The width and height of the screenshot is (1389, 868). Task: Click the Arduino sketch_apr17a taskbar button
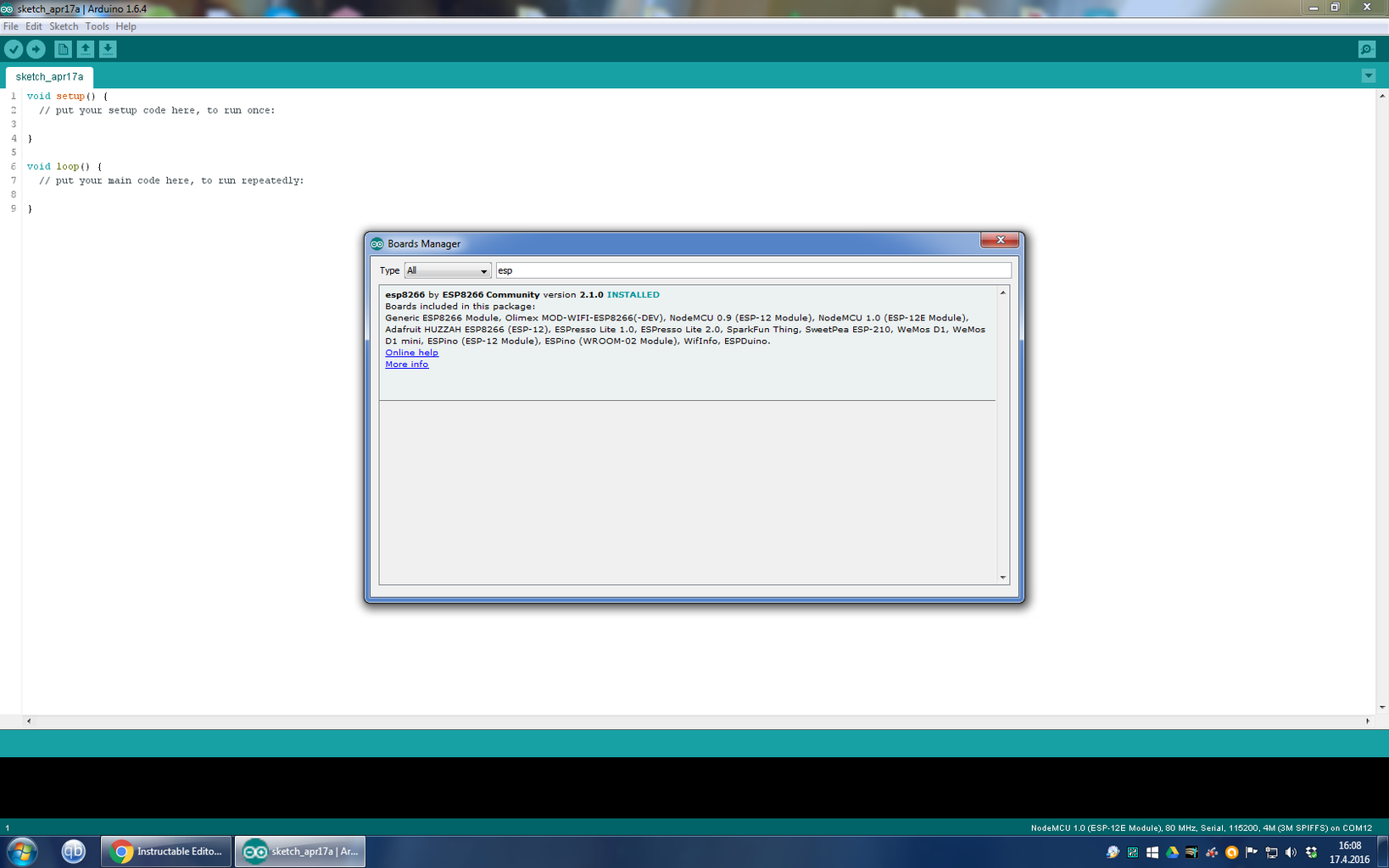pos(300,851)
